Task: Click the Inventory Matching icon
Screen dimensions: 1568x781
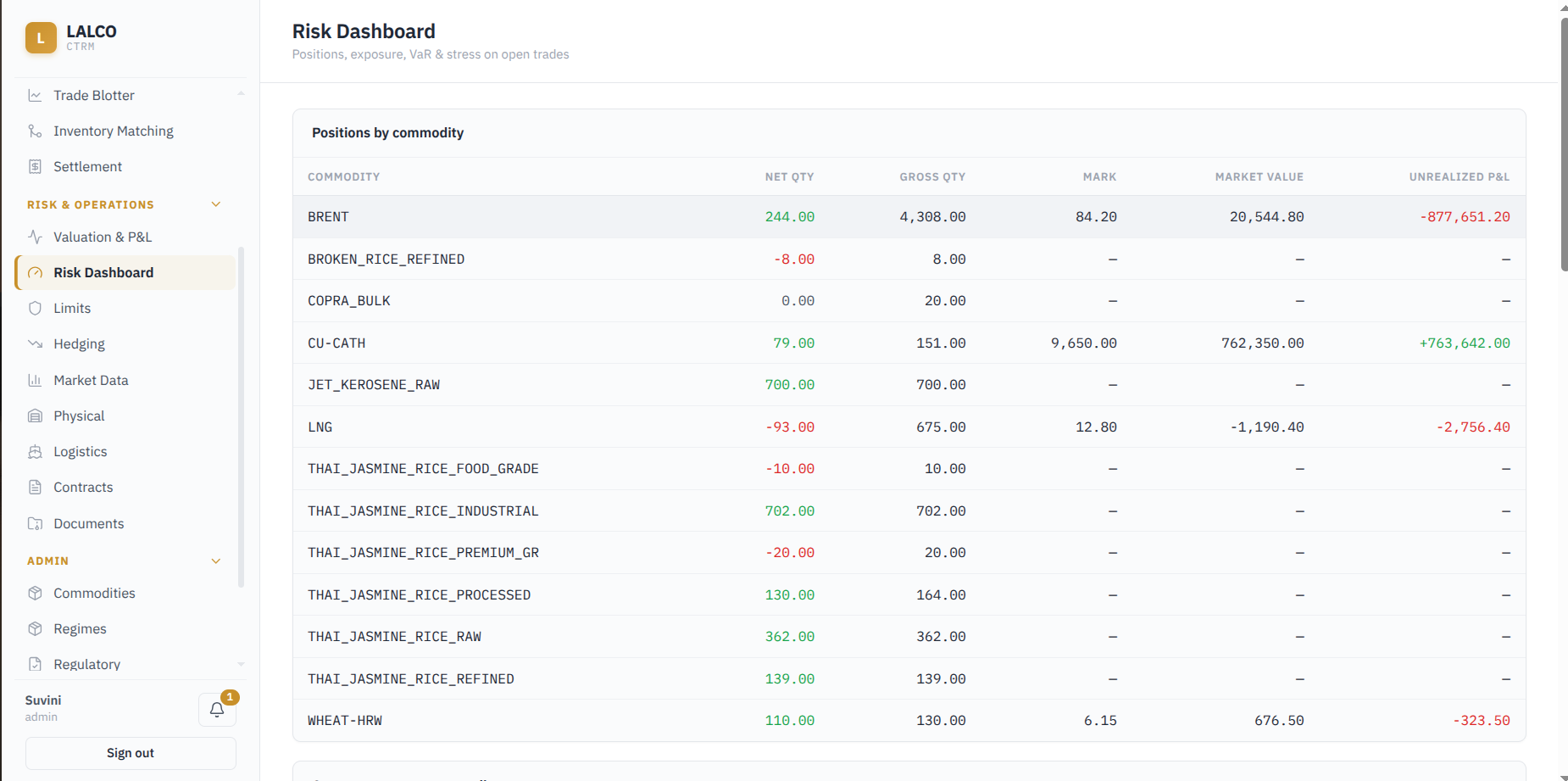Action: click(x=35, y=131)
